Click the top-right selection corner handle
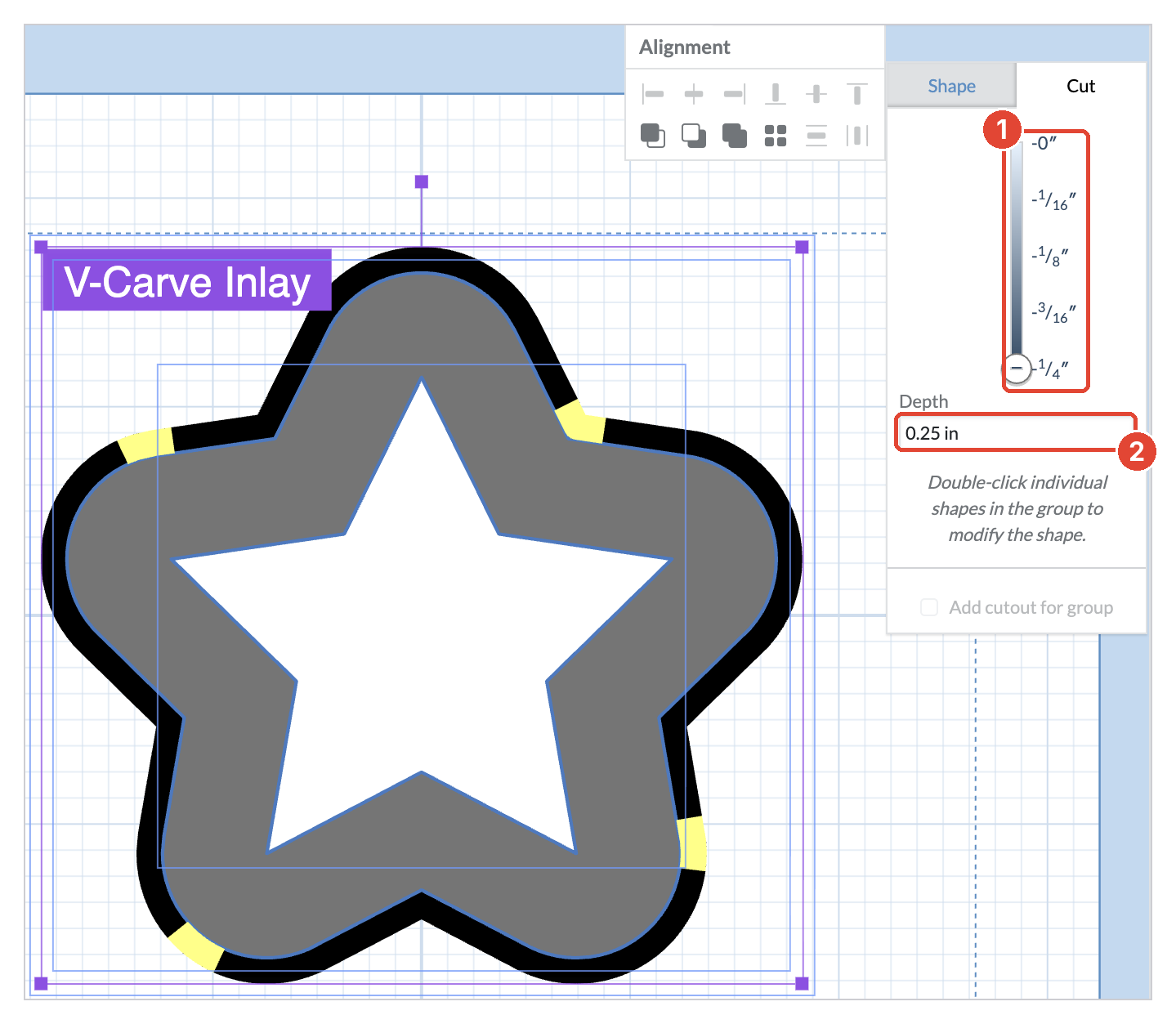 (x=803, y=247)
